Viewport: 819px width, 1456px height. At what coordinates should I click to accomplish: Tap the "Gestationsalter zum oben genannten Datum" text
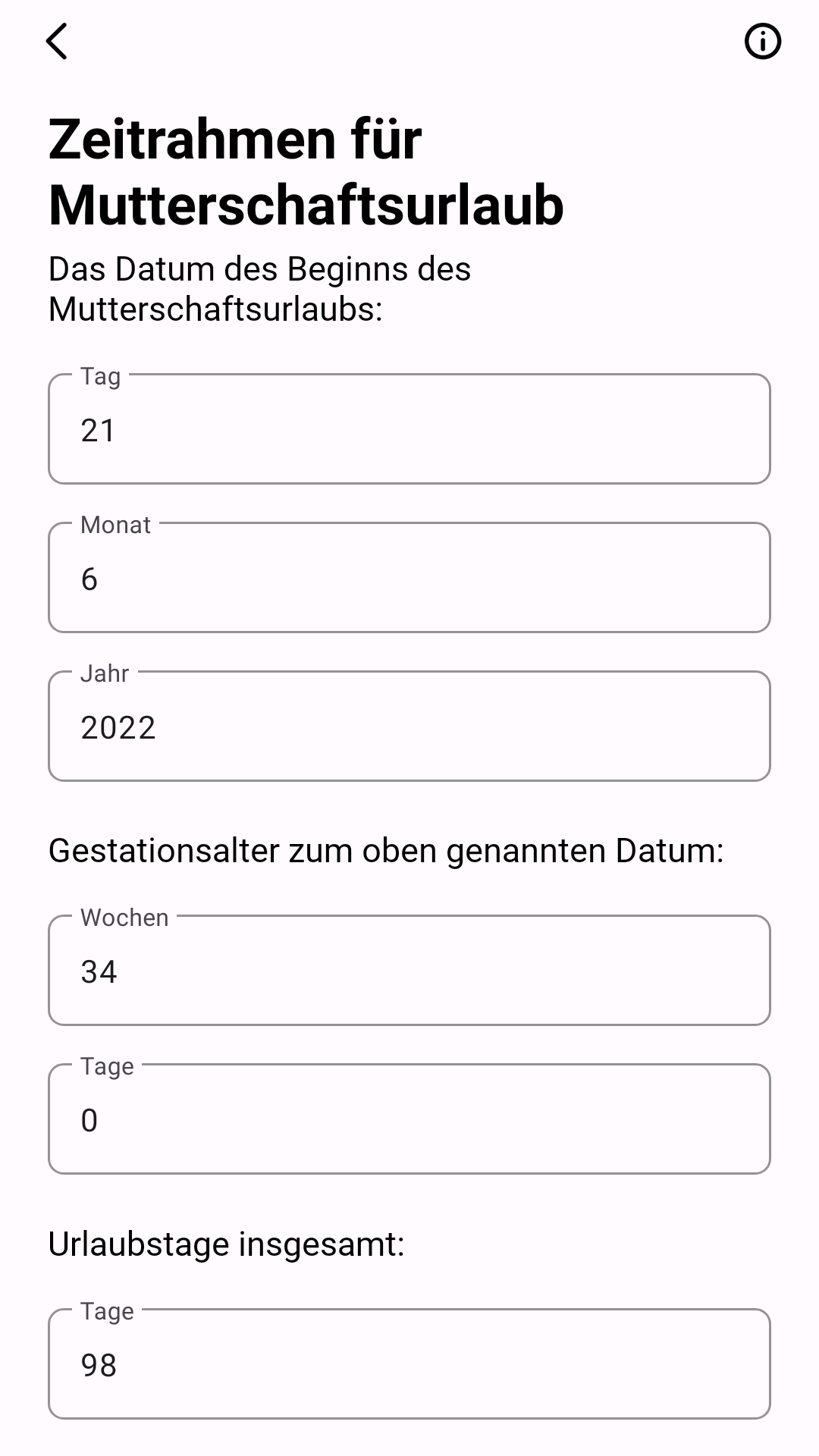click(386, 851)
